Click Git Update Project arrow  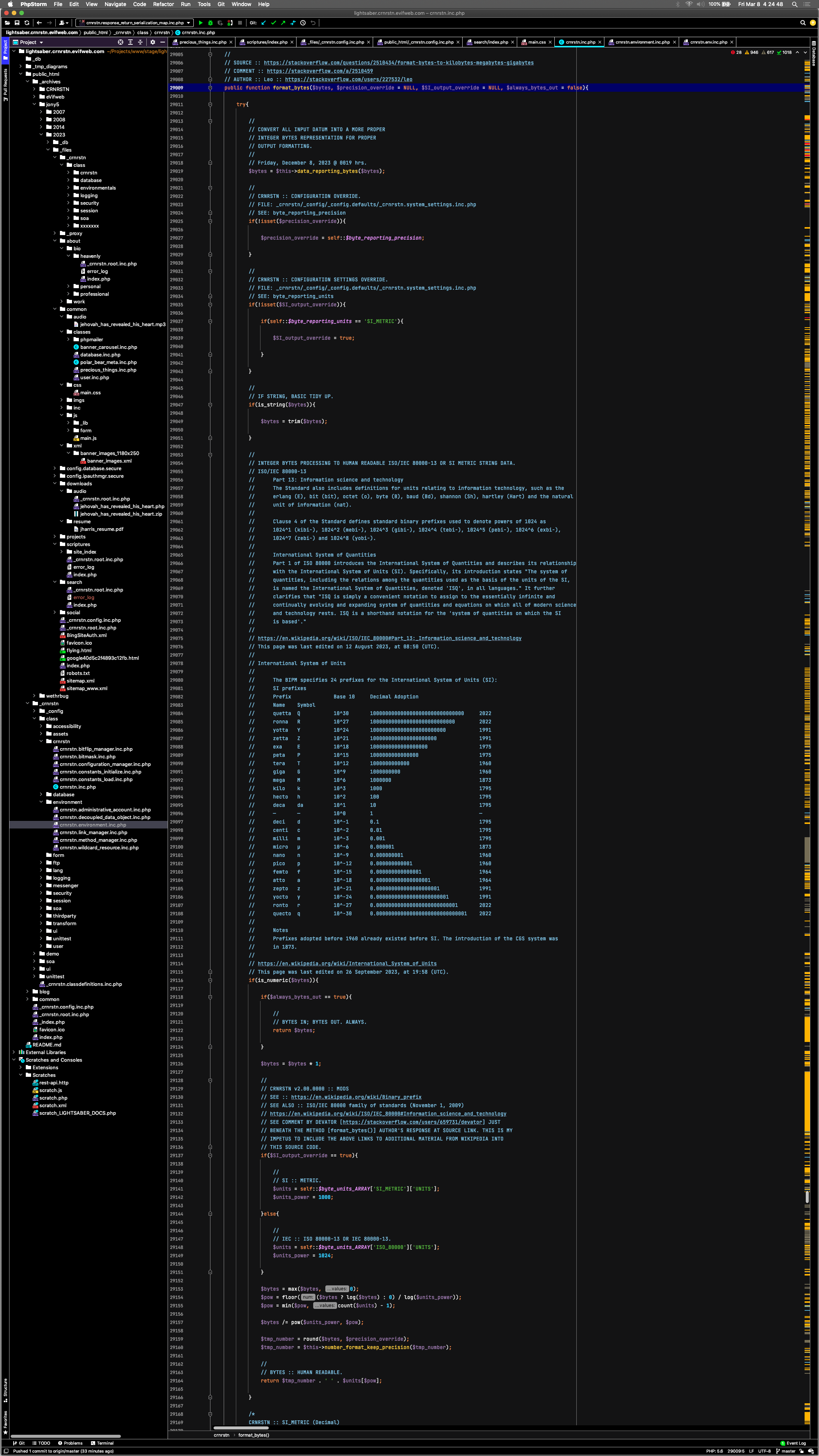tap(264, 23)
